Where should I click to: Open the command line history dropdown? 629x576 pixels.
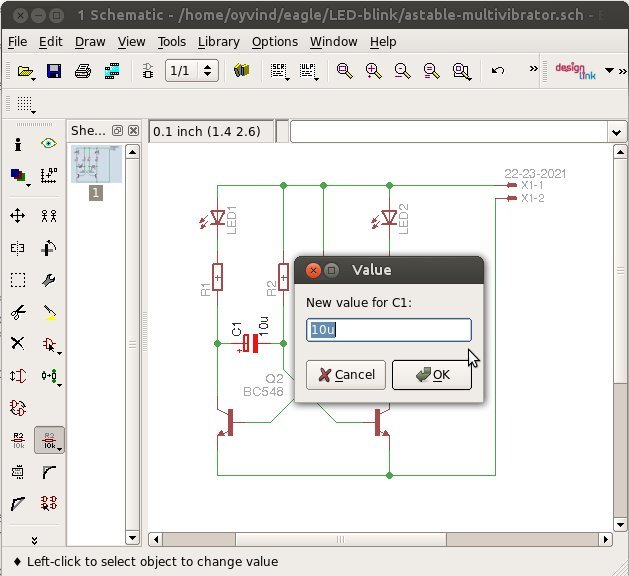[616, 132]
